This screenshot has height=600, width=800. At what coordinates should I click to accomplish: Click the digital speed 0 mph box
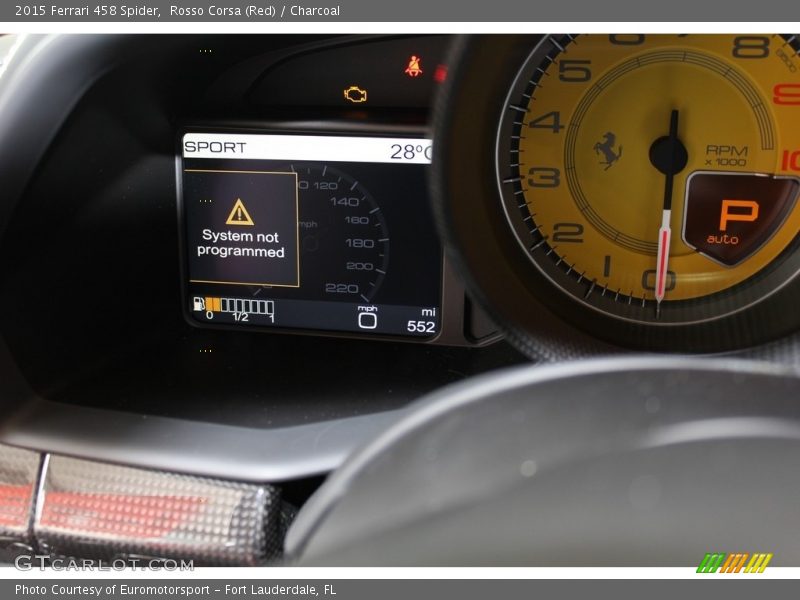[367, 319]
